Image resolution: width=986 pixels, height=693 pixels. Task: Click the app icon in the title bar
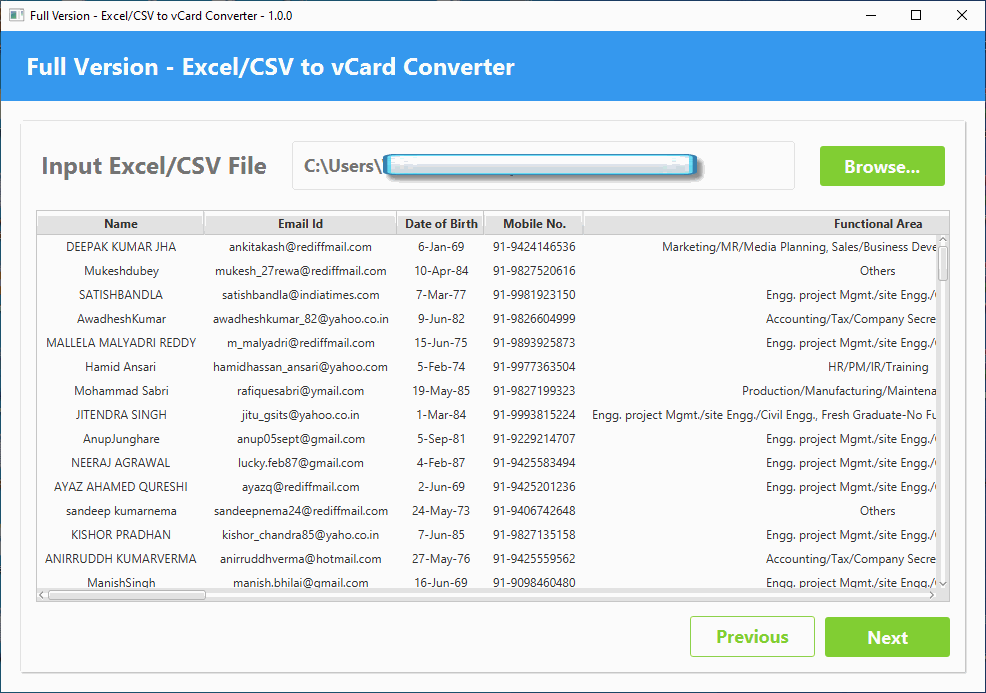[16, 15]
